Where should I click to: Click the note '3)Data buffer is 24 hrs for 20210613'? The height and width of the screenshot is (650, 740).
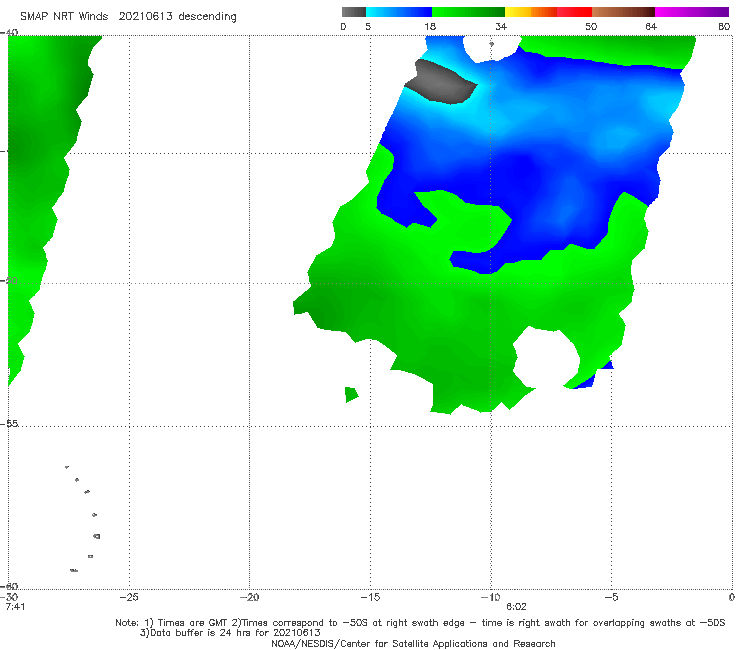click(230, 633)
